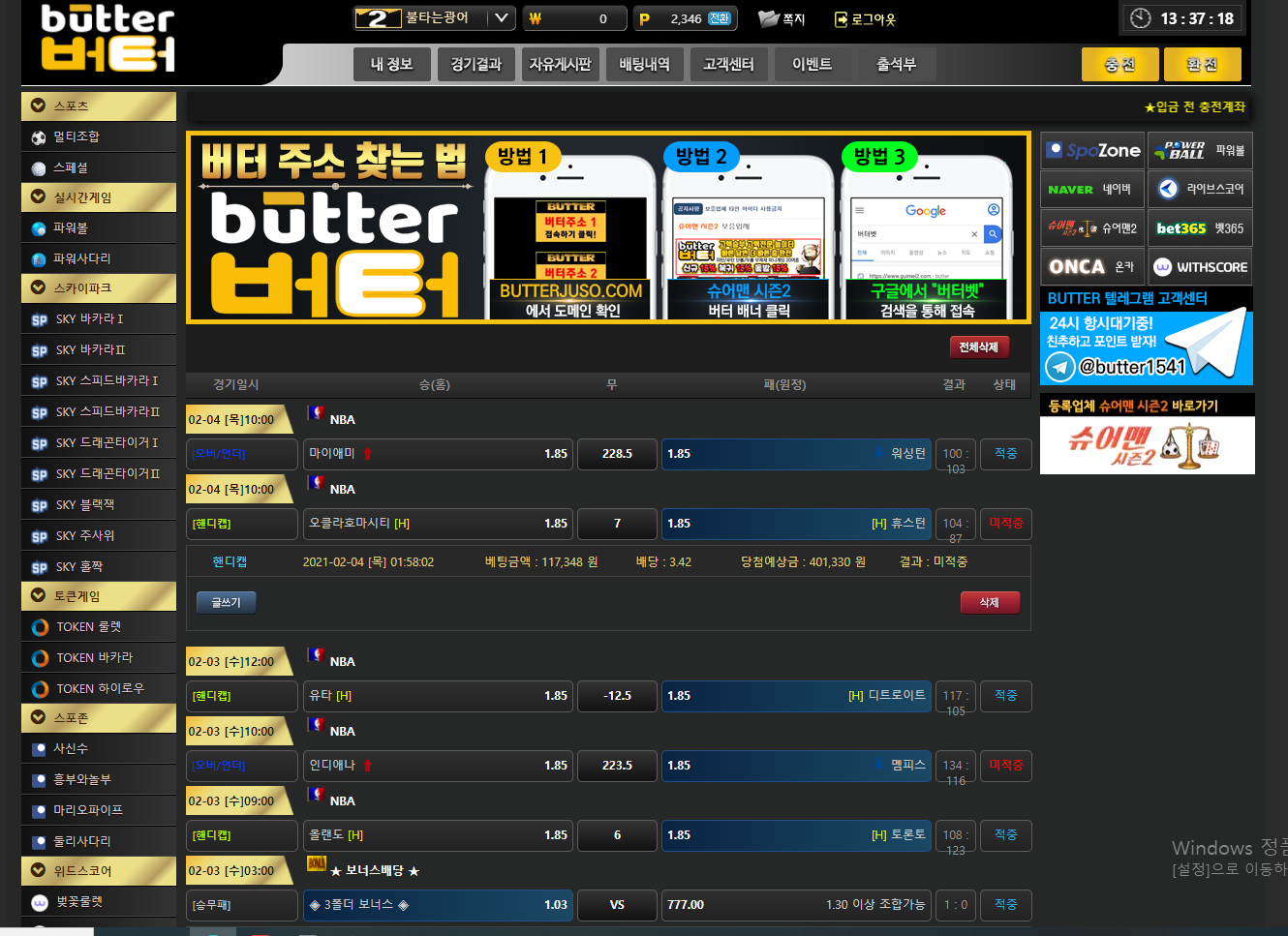The width and height of the screenshot is (1288, 936).
Task: Click the 쪽지 message folder icon
Action: tap(768, 18)
